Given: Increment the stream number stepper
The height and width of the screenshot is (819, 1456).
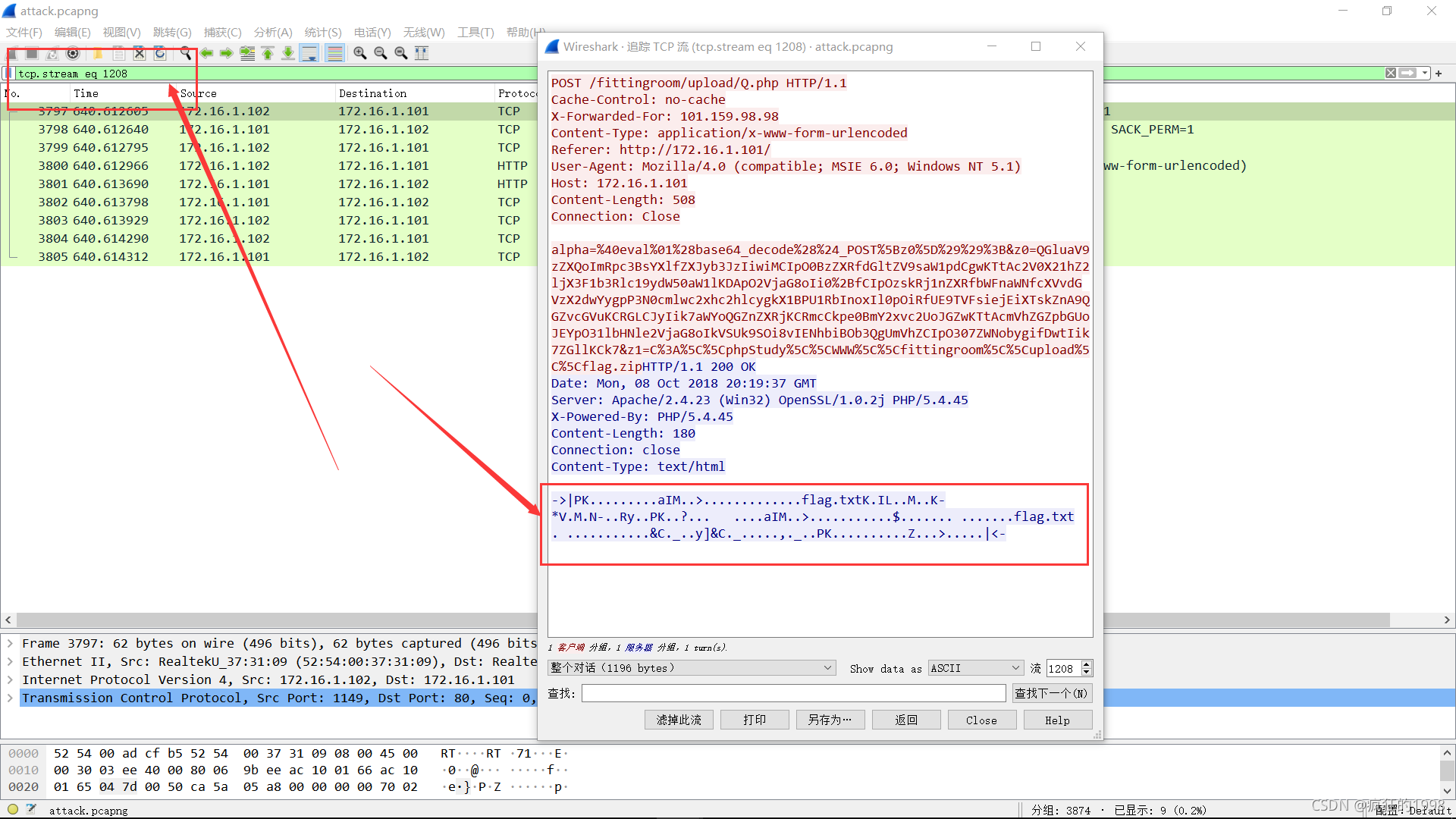Looking at the screenshot, I should (x=1087, y=664).
